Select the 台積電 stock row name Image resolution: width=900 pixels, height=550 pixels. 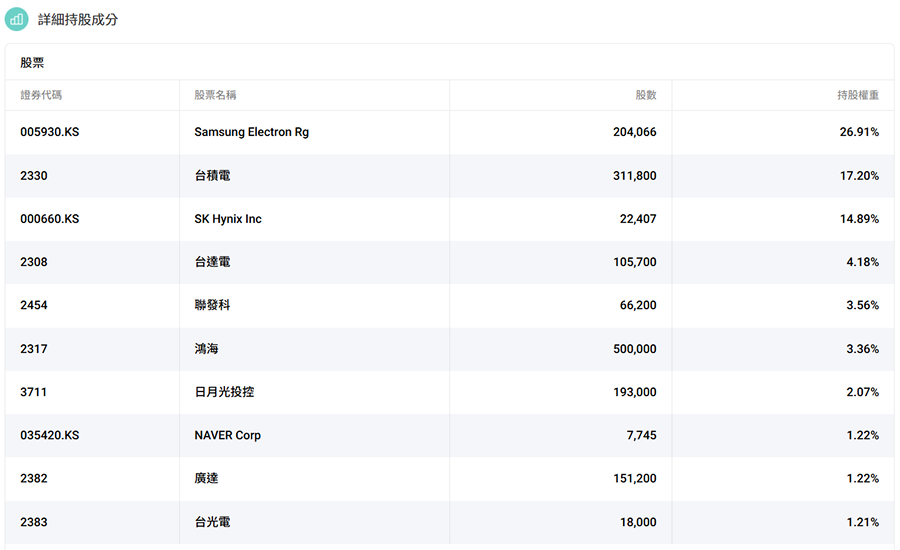(x=212, y=176)
